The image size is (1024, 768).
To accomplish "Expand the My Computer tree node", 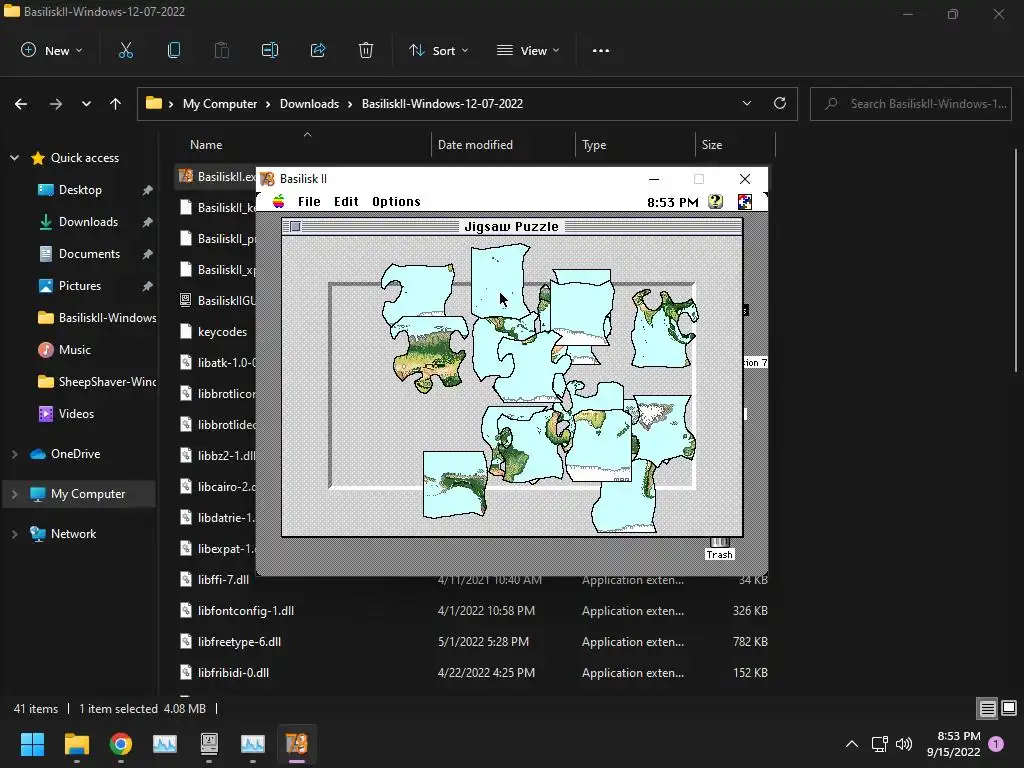I will tap(14, 494).
